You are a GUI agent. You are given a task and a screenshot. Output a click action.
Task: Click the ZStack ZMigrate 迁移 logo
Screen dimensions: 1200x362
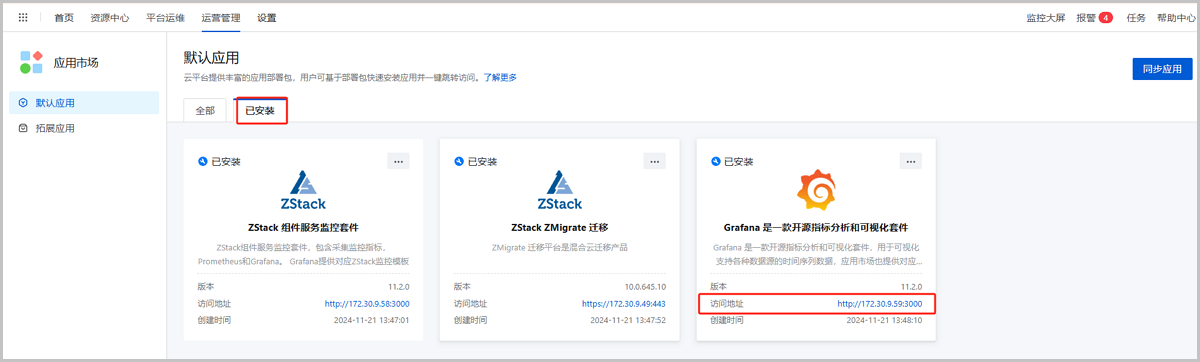pos(560,190)
